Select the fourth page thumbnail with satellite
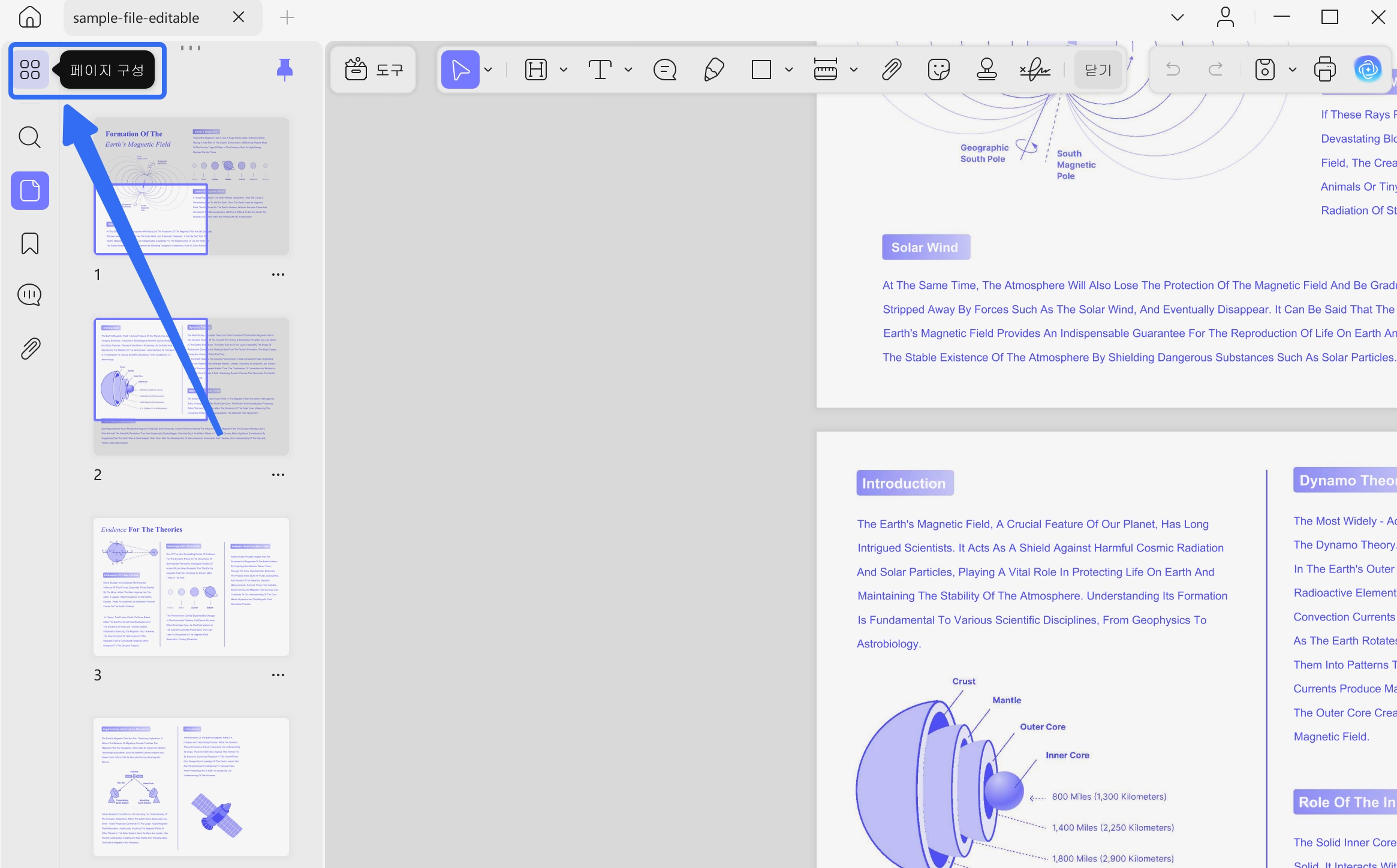The width and height of the screenshot is (1397, 868). (191, 787)
